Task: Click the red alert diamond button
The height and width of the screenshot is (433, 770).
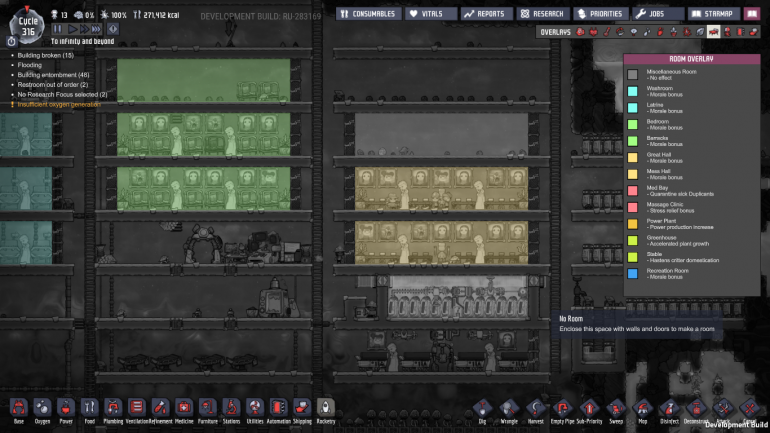Action: point(112,29)
